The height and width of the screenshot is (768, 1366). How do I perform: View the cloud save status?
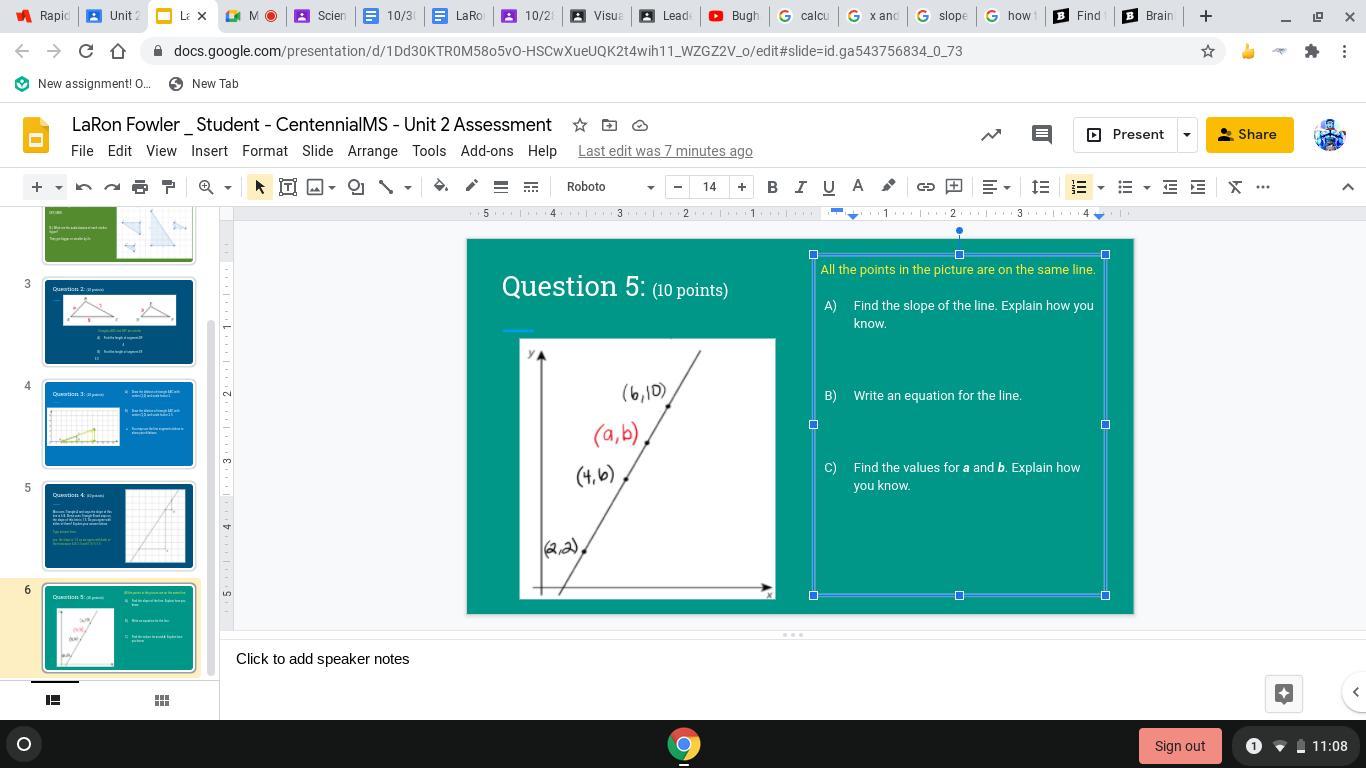click(640, 125)
